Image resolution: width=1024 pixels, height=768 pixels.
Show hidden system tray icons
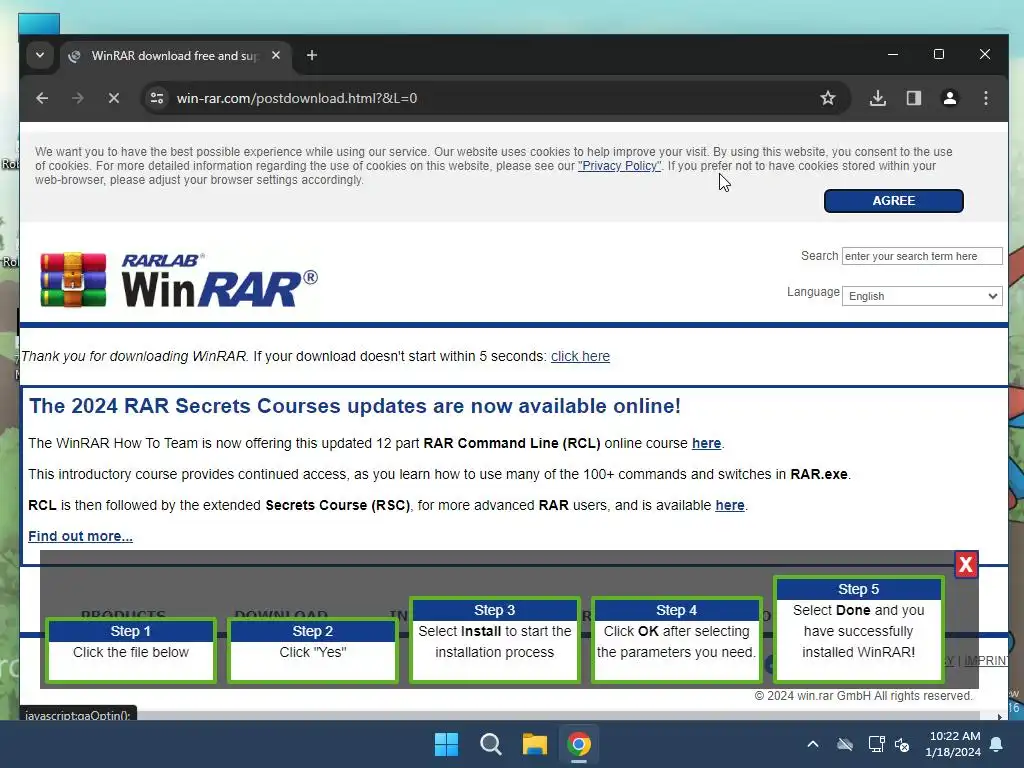(812, 744)
